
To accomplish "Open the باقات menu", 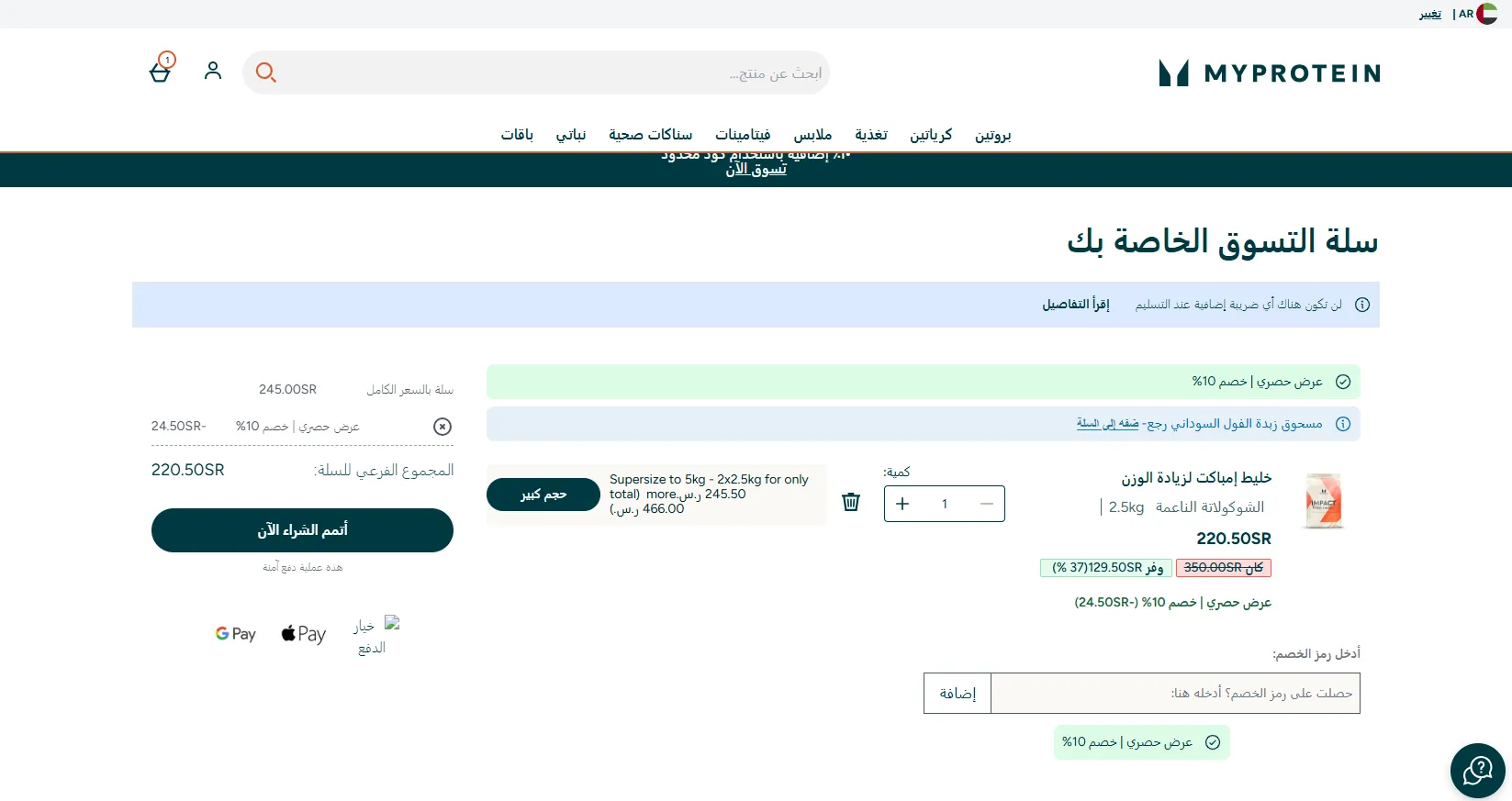I will tap(517, 135).
